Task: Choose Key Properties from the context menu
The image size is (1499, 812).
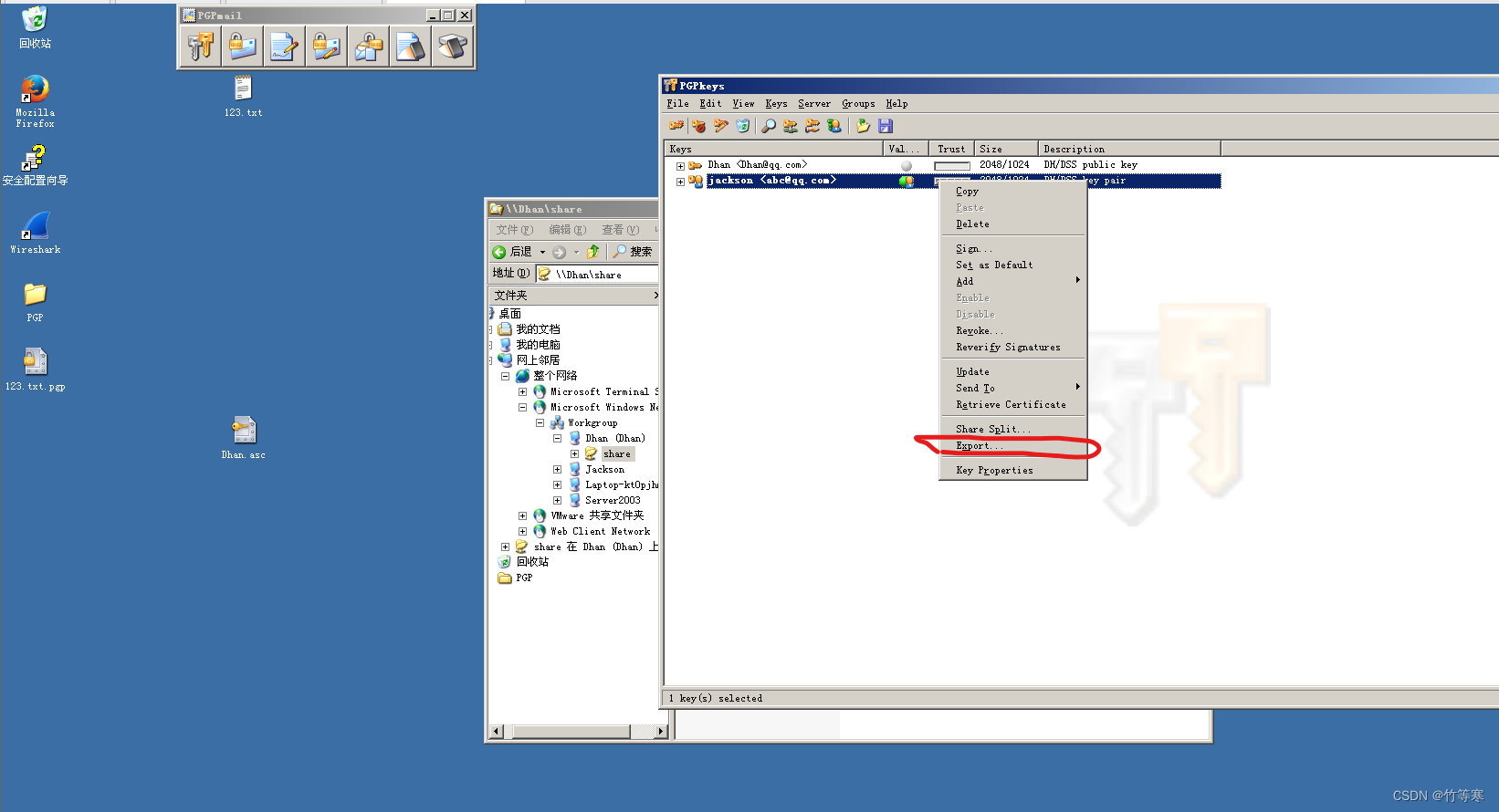Action: pos(1013,471)
